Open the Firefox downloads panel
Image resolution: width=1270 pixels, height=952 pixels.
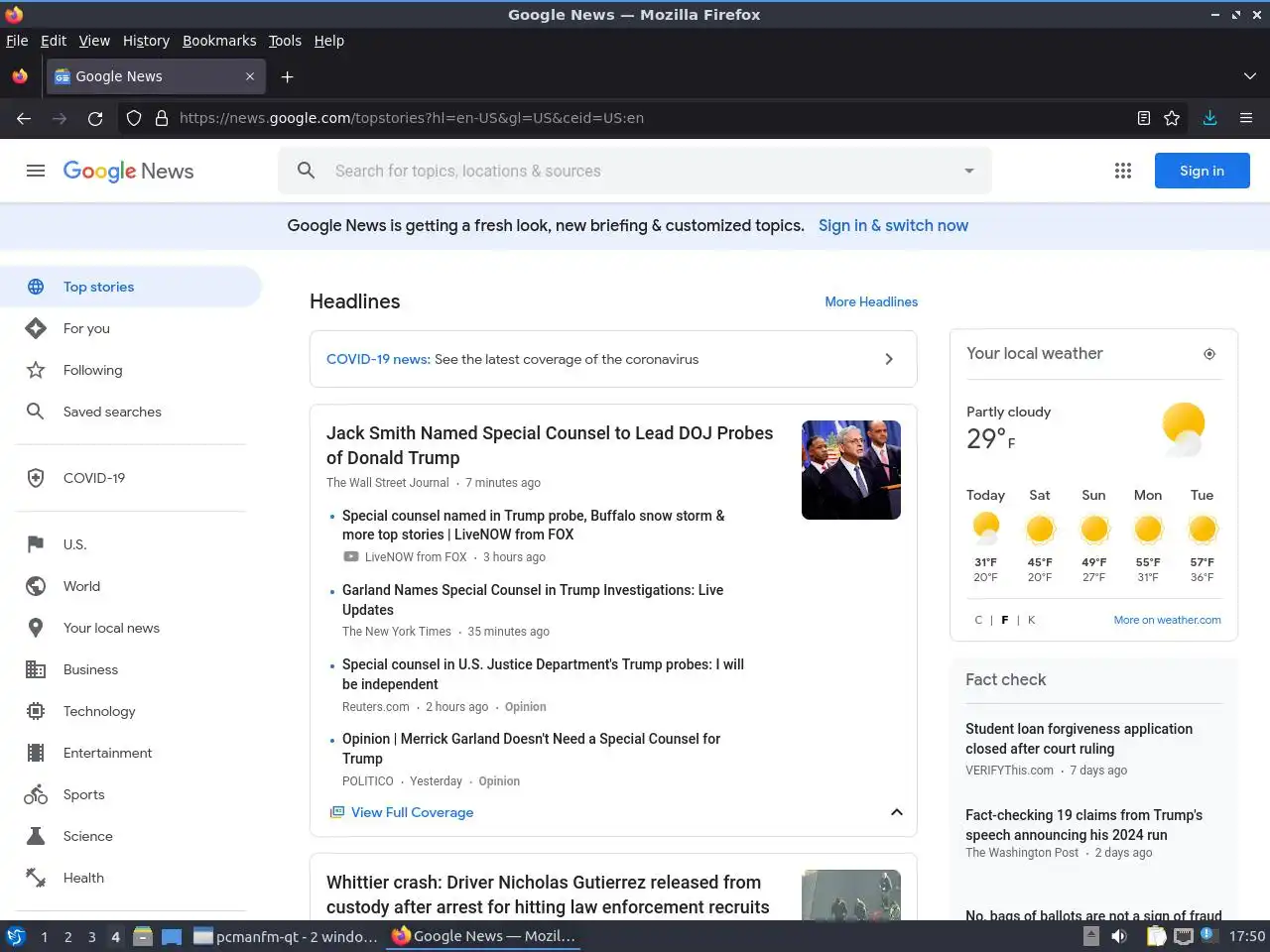tap(1209, 118)
